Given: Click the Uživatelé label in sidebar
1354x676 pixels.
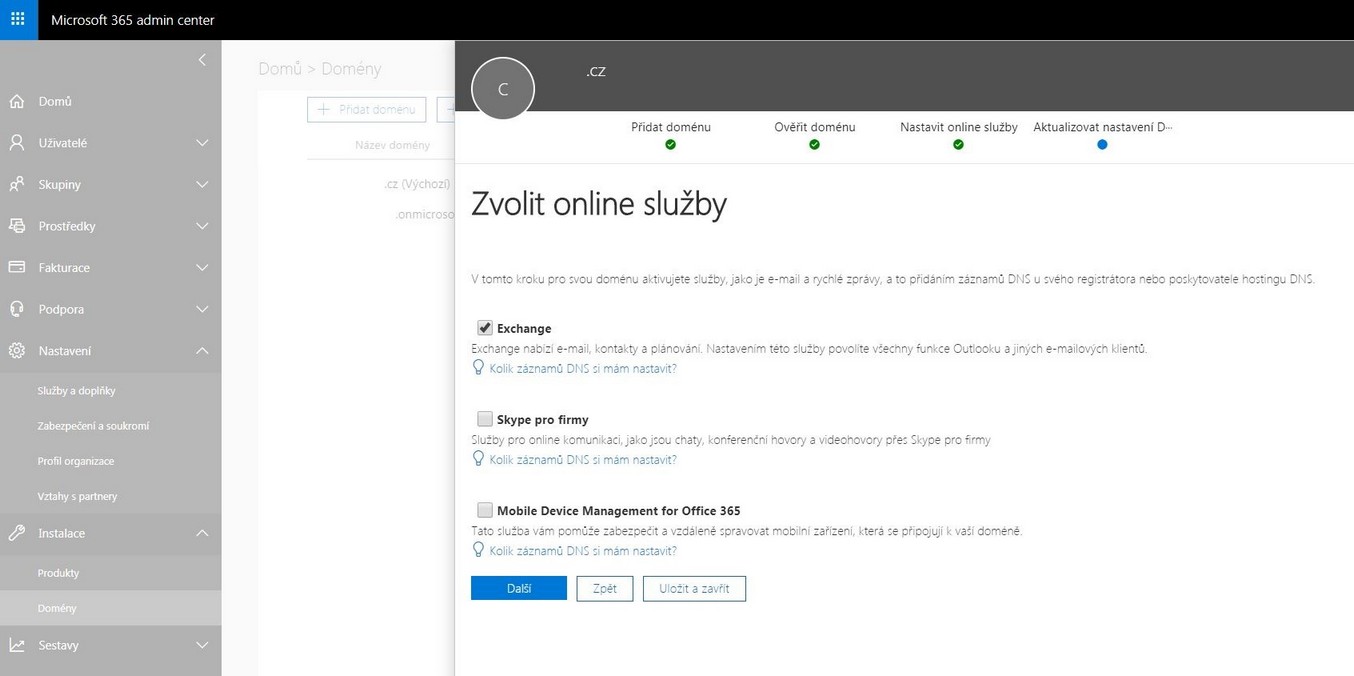Looking at the screenshot, I should click(63, 143).
